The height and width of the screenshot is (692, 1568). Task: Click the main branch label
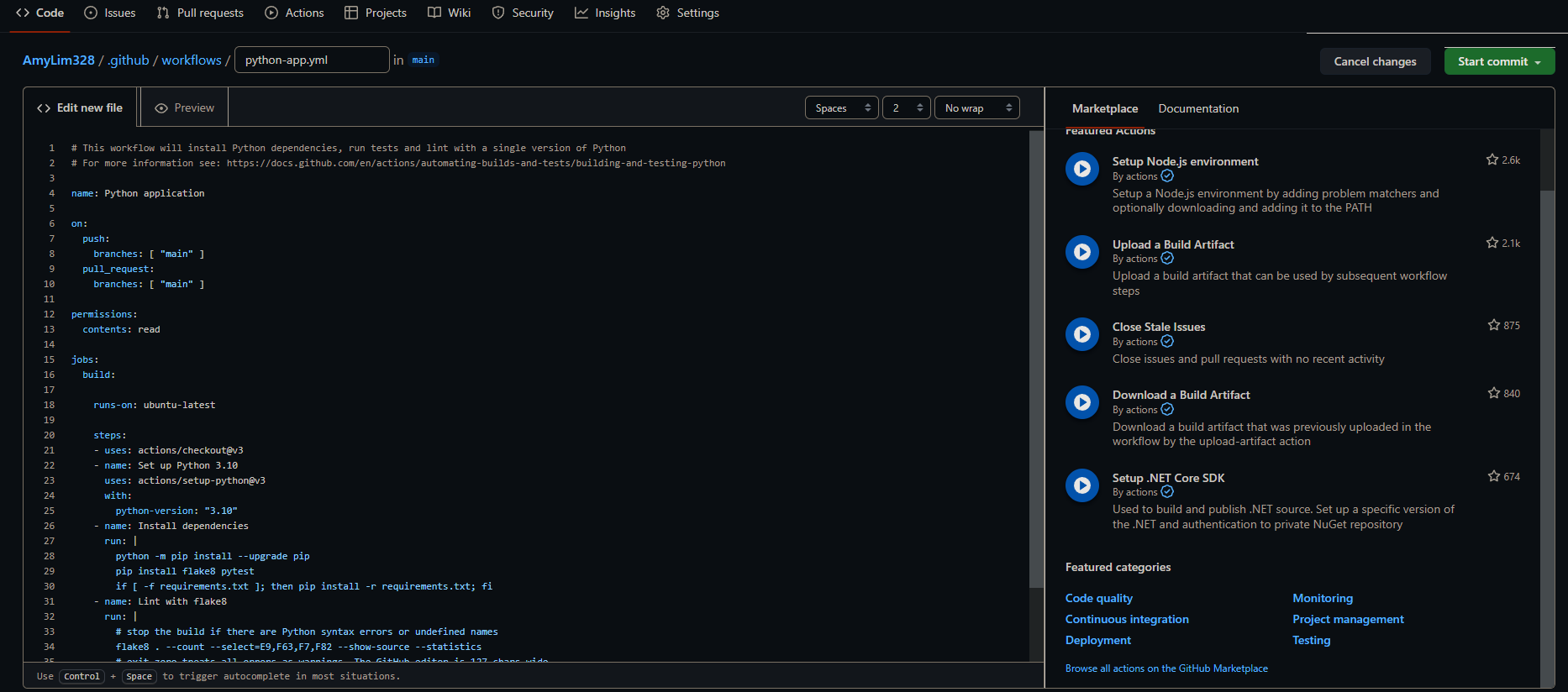coord(424,60)
